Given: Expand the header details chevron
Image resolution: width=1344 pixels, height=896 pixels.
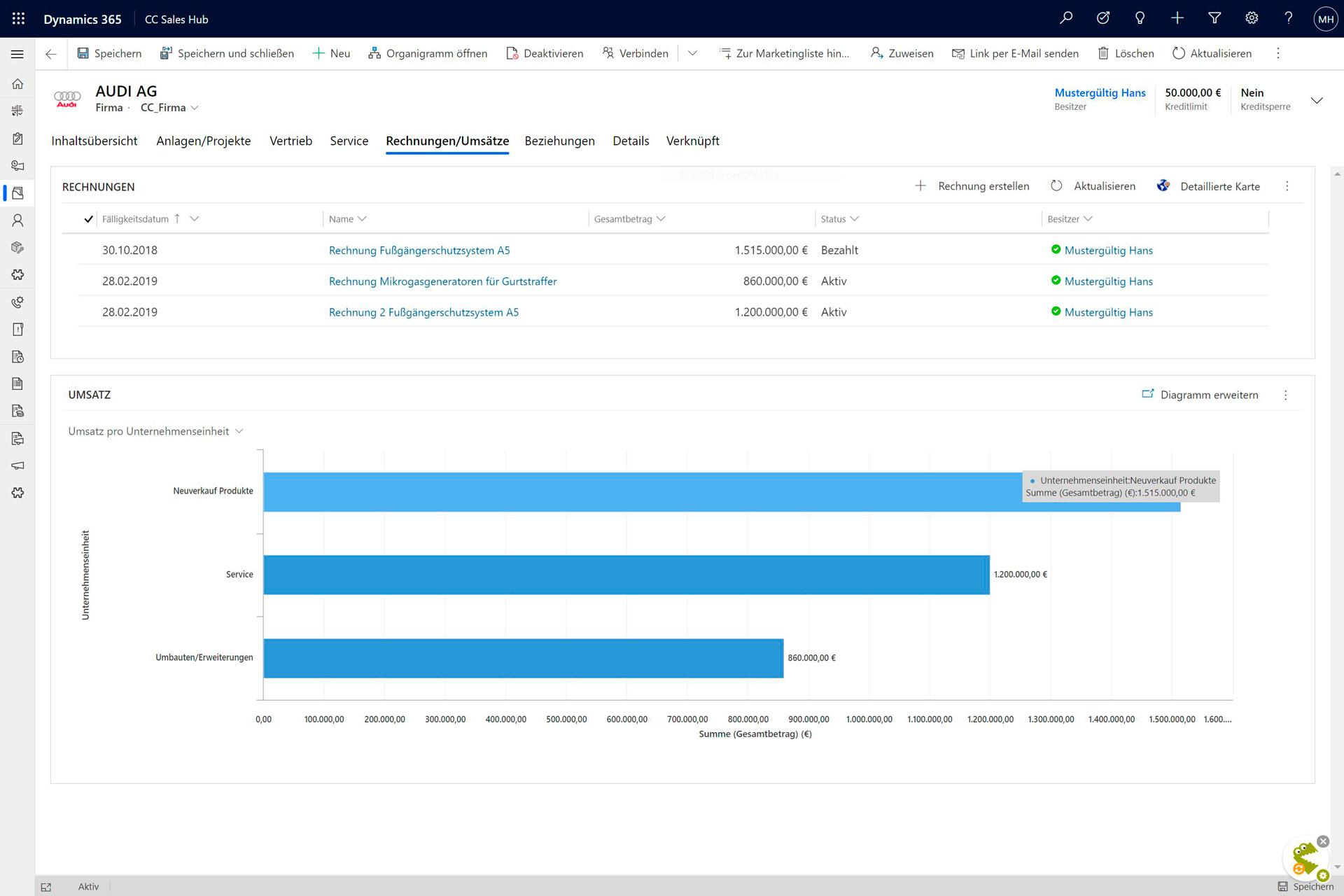Looking at the screenshot, I should click(1317, 100).
